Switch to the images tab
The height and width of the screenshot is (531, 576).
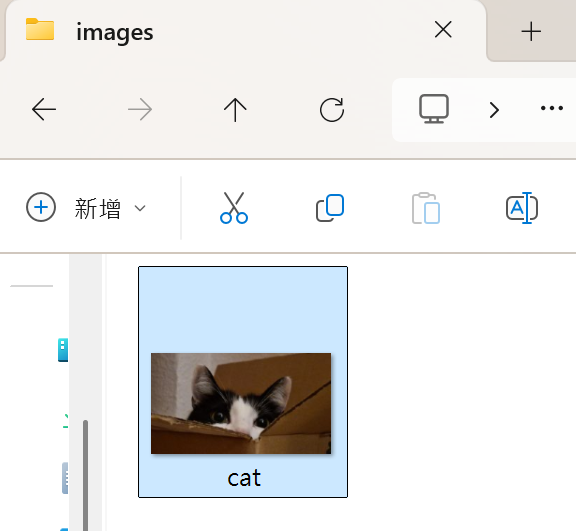245,32
